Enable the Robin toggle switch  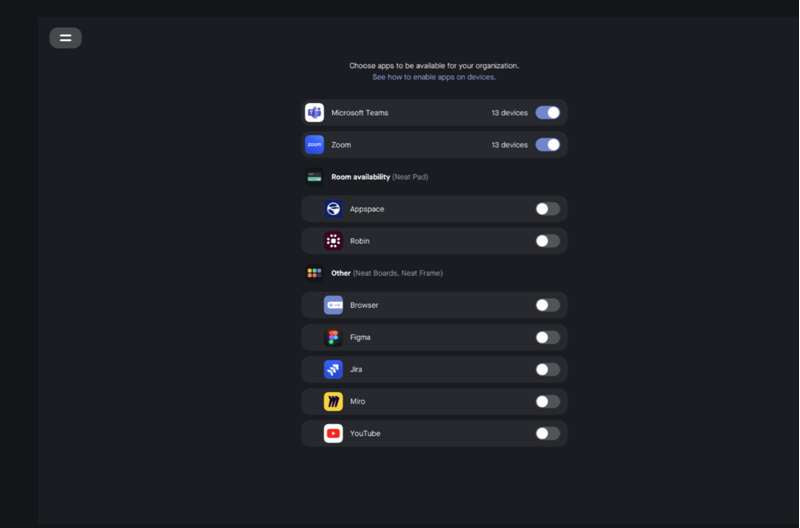tap(547, 241)
